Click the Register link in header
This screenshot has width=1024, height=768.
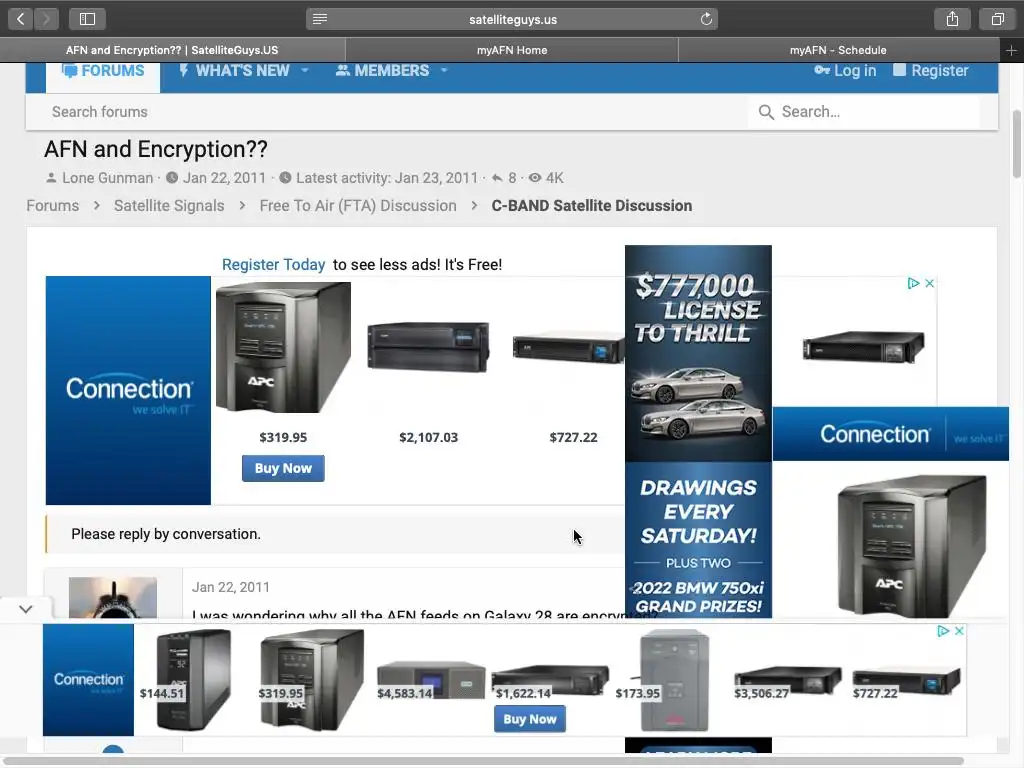(x=931, y=71)
